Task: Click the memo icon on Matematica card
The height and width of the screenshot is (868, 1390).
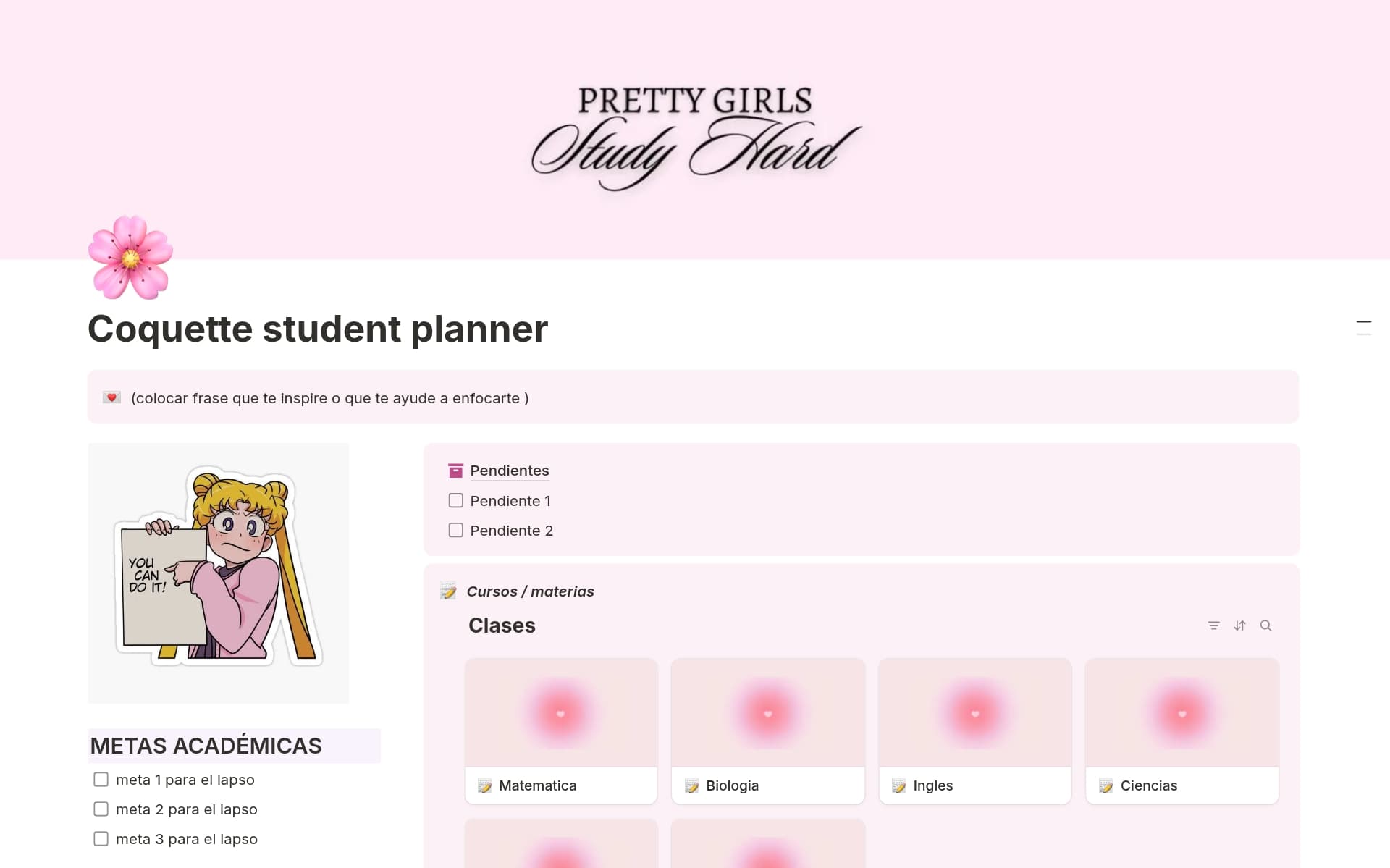Action: pyautogui.click(x=484, y=786)
